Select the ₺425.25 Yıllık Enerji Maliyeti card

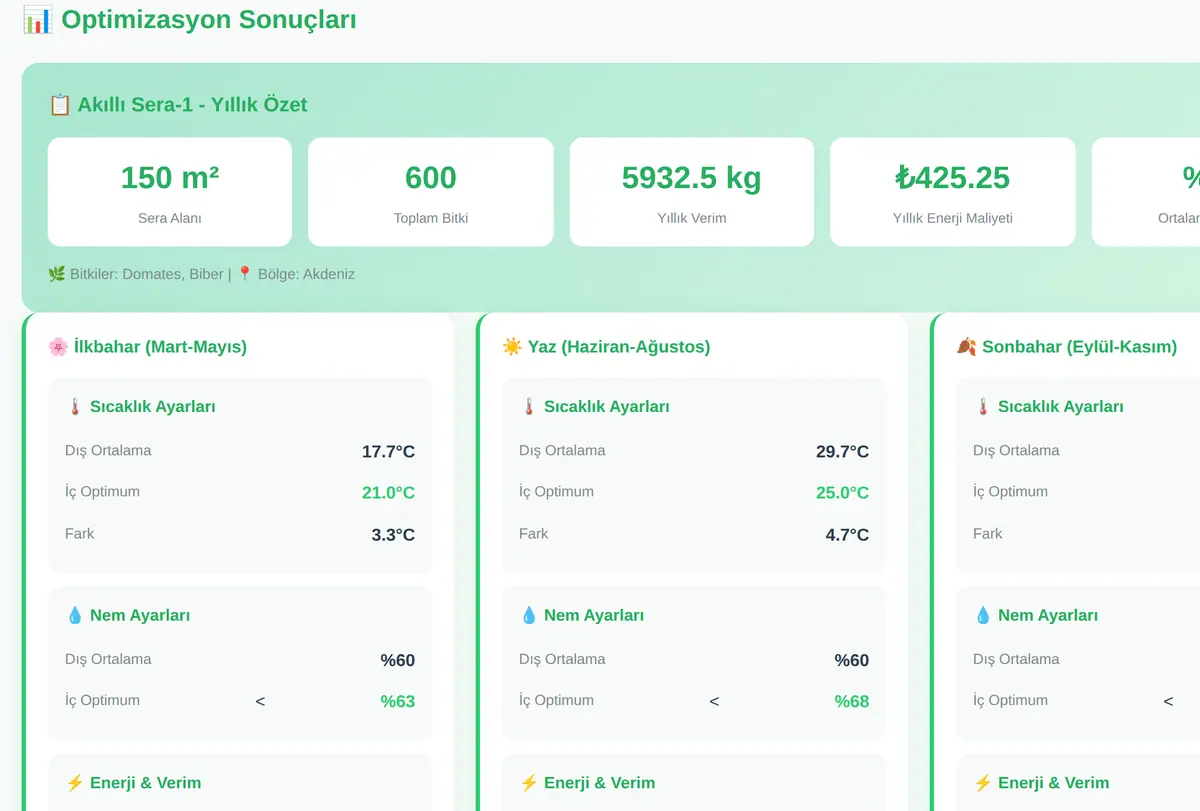tap(953, 192)
